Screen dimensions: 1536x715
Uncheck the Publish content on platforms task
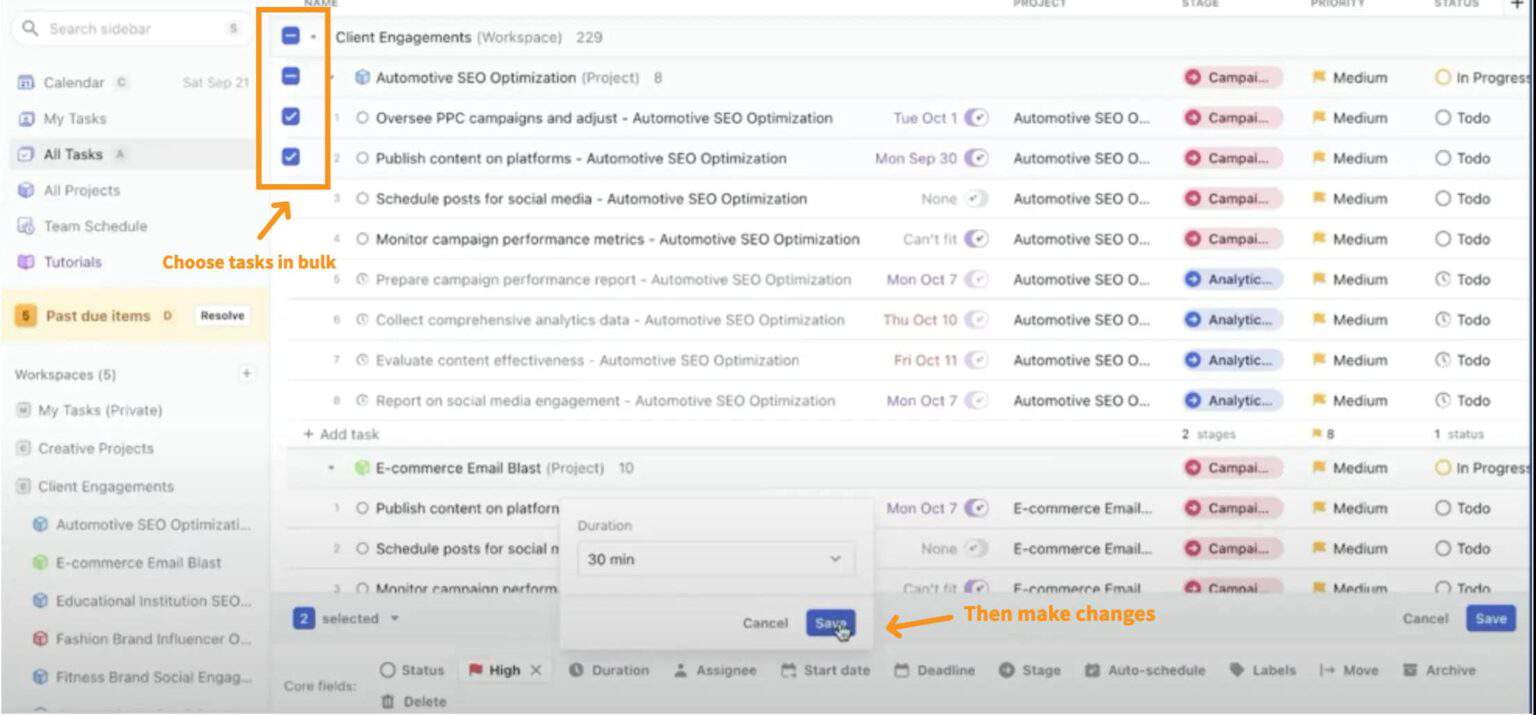(293, 157)
